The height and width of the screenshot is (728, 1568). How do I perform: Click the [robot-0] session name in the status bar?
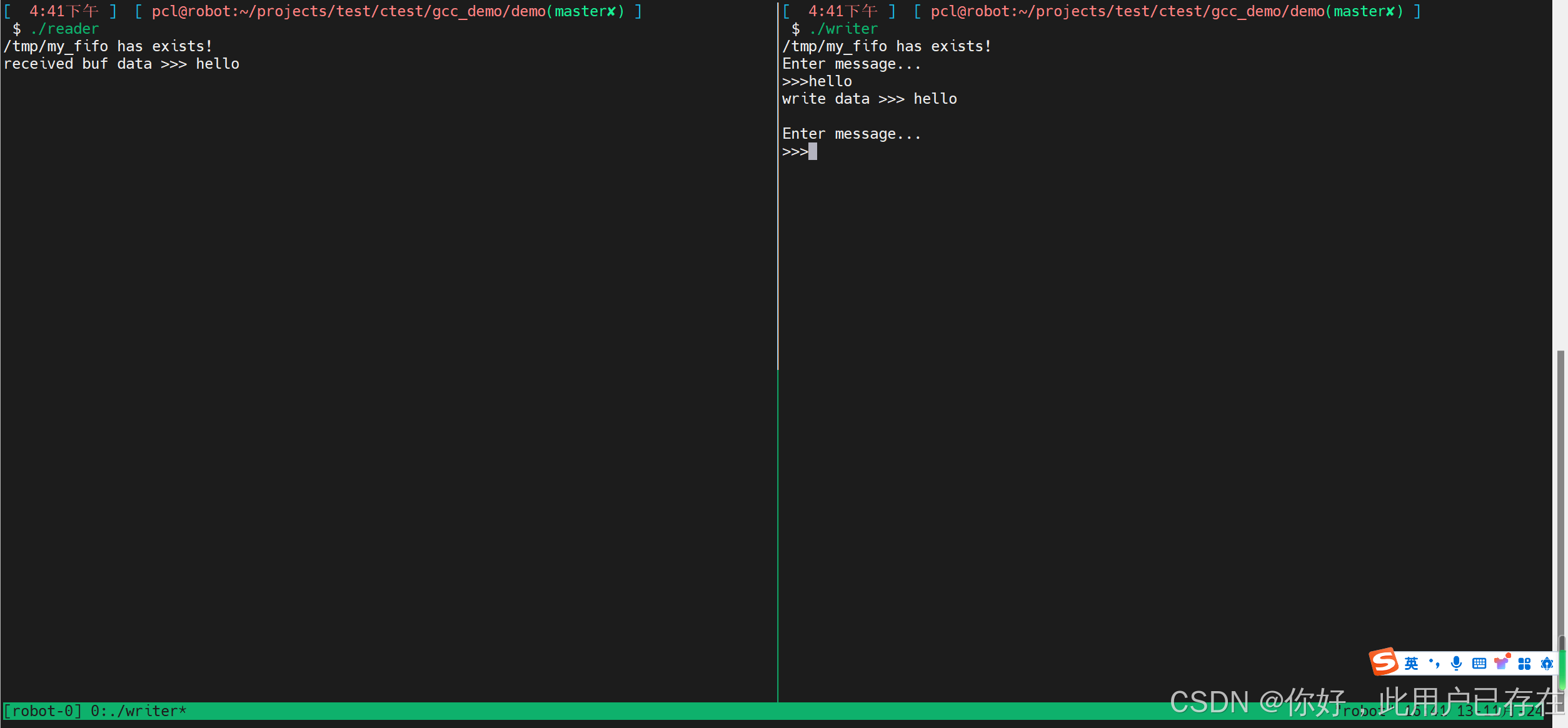point(43,711)
